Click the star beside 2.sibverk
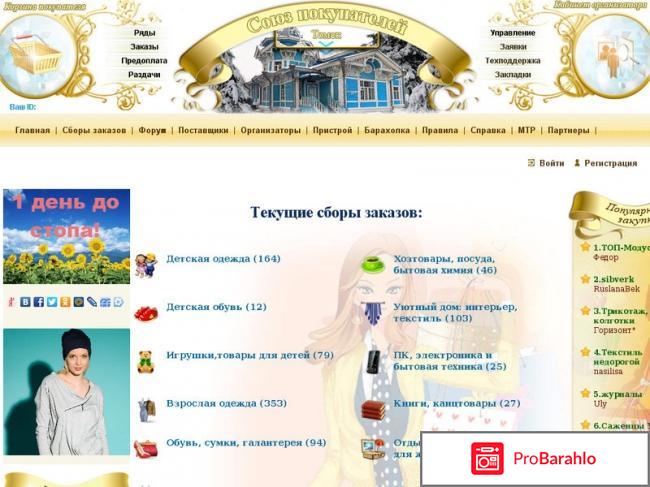650x487 pixels. 585,279
